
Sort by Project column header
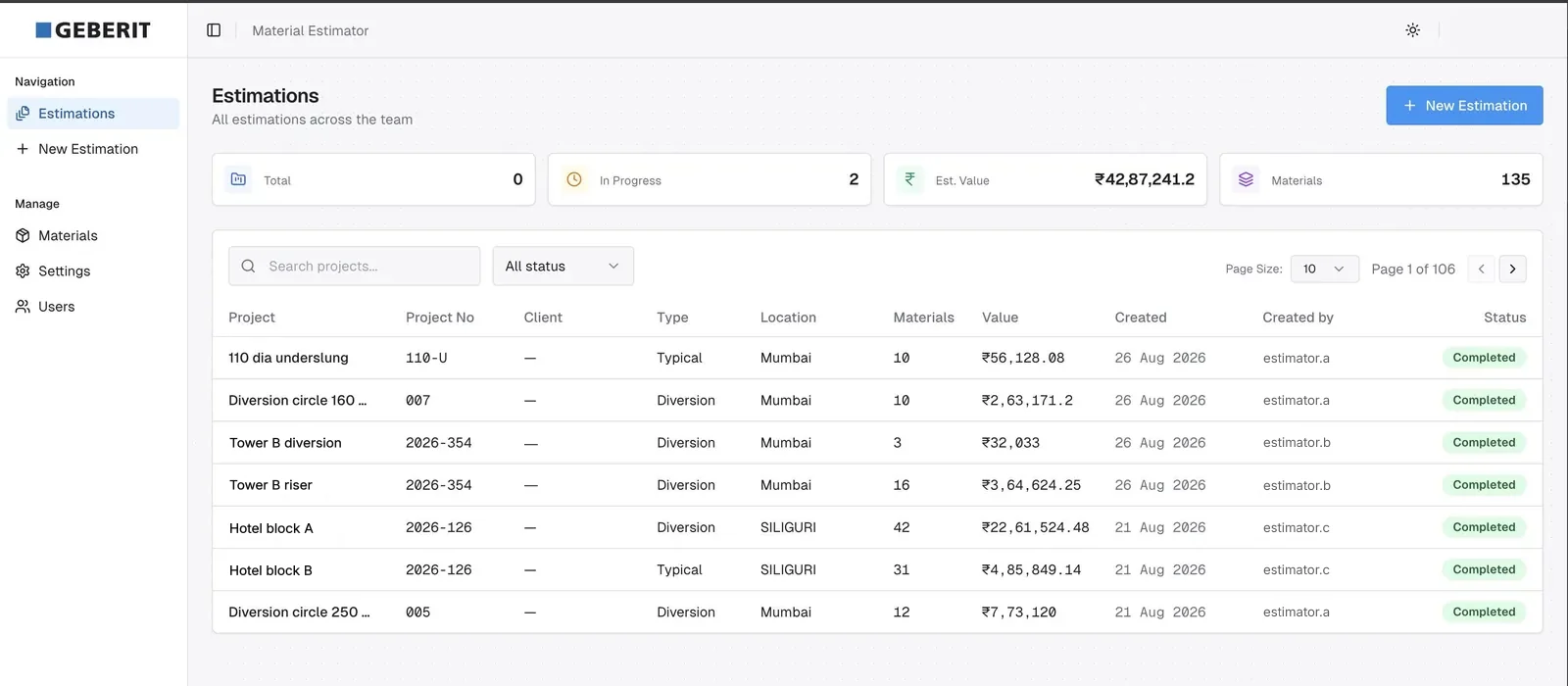click(252, 318)
